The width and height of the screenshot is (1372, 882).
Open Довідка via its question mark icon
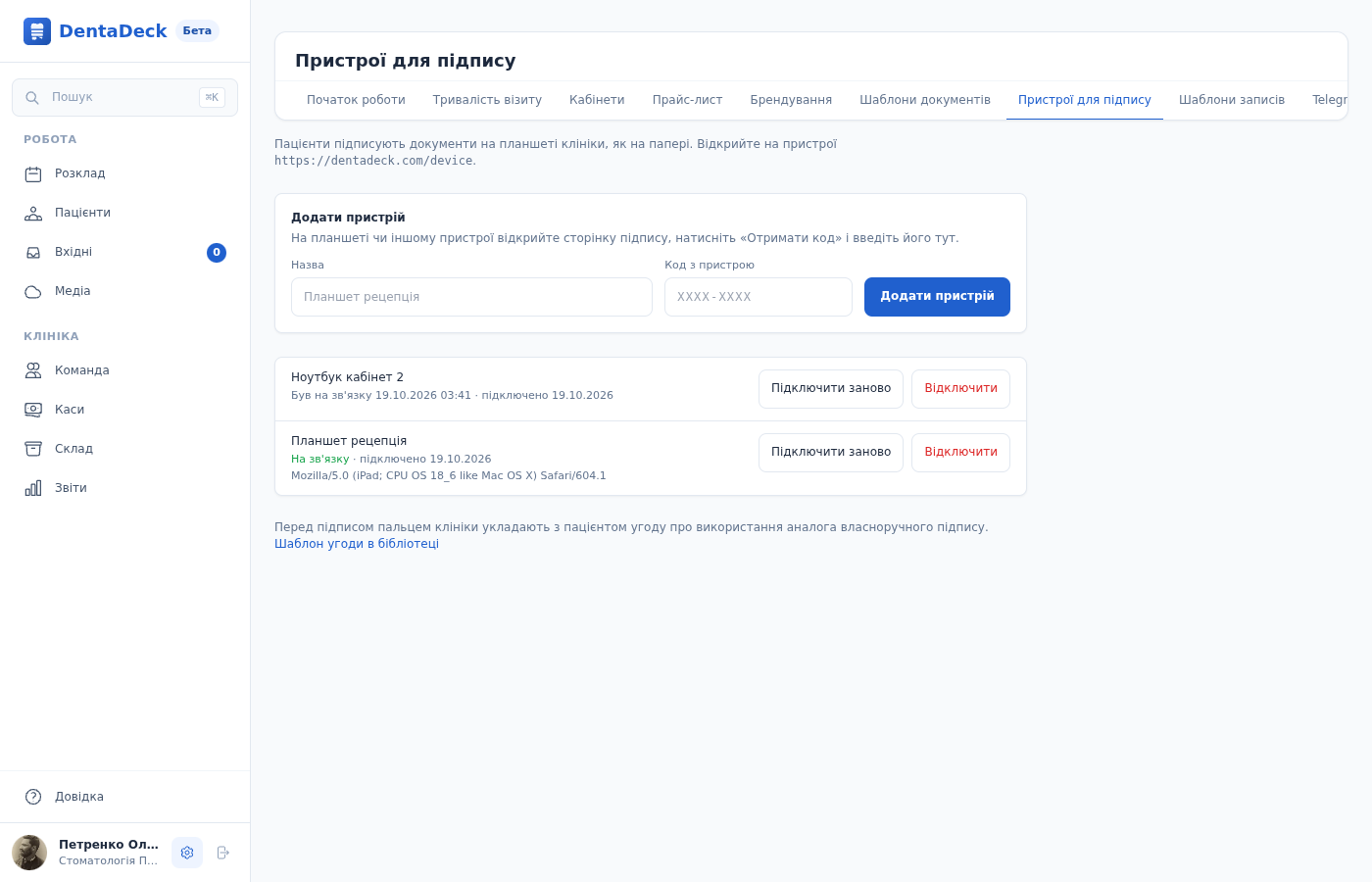(33, 797)
